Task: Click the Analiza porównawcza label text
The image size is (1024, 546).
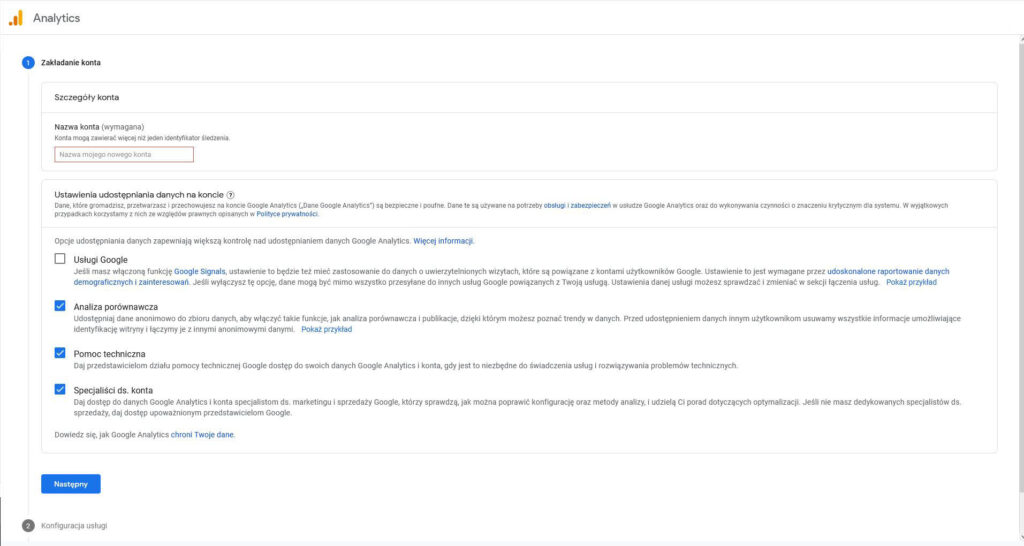Action: click(116, 306)
